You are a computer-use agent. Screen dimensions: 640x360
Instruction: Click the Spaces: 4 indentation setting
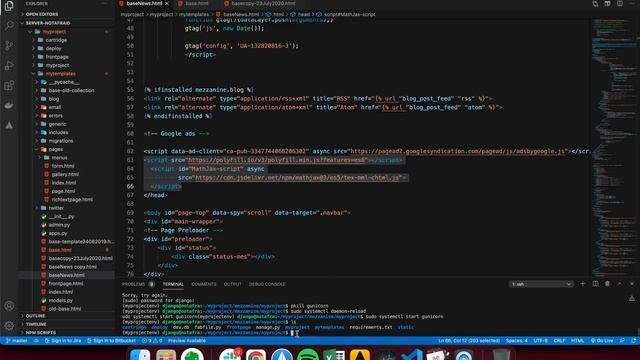[516, 340]
